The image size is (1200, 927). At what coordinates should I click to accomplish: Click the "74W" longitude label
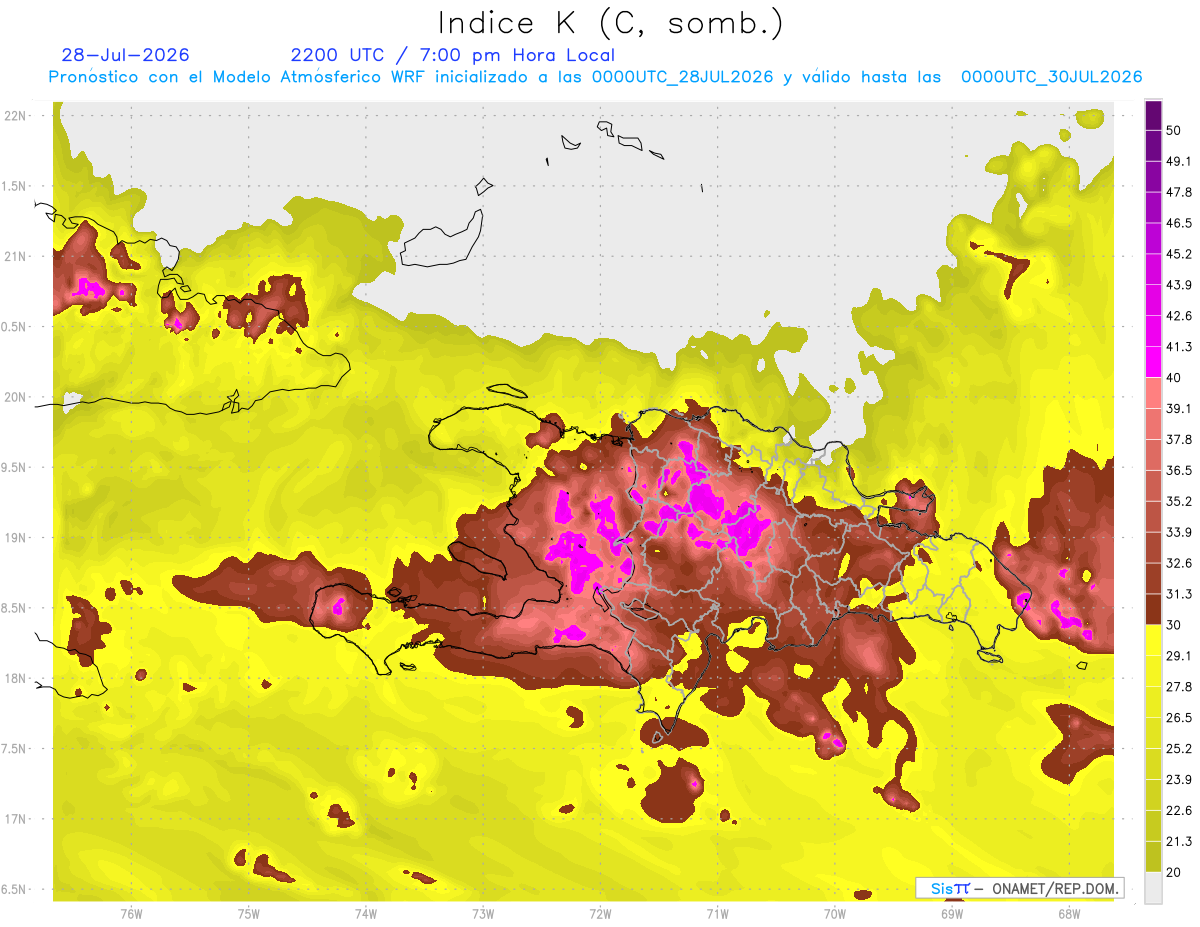pos(366,913)
